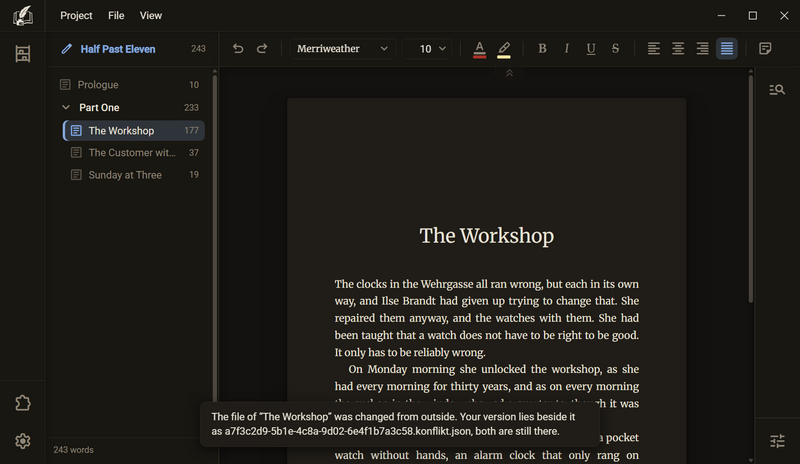Click the pencil edit icon beside Half Past Eleven
The image size is (800, 464).
click(x=66, y=49)
